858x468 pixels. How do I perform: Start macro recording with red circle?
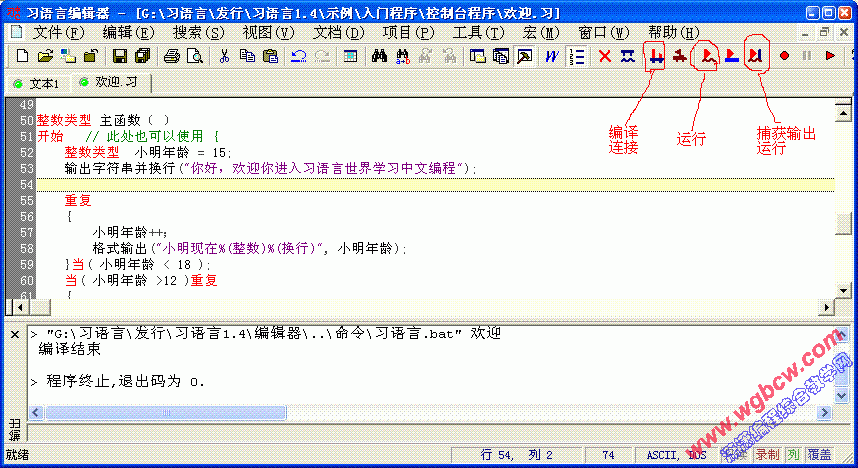[784, 56]
